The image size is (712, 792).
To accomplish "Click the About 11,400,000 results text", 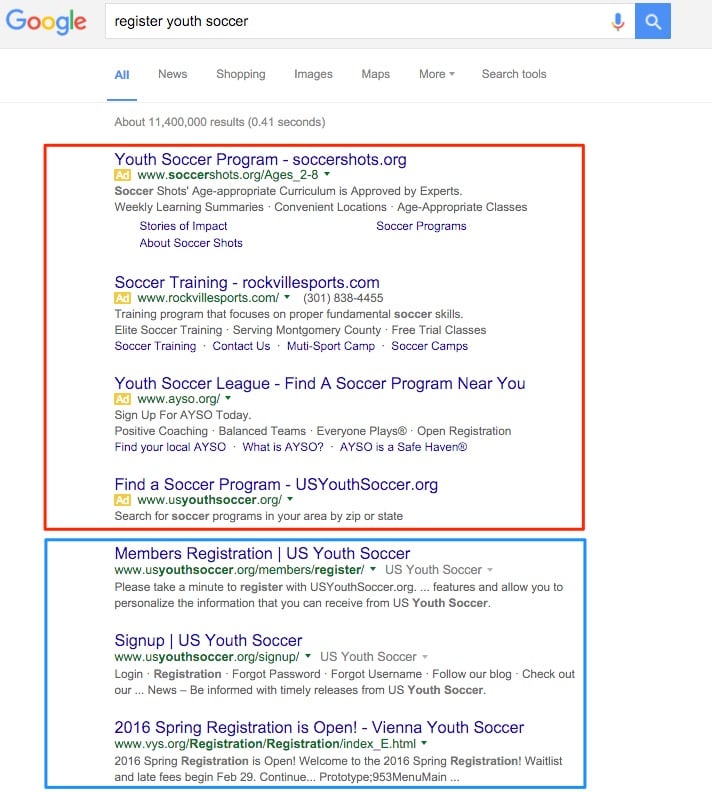I will (220, 122).
